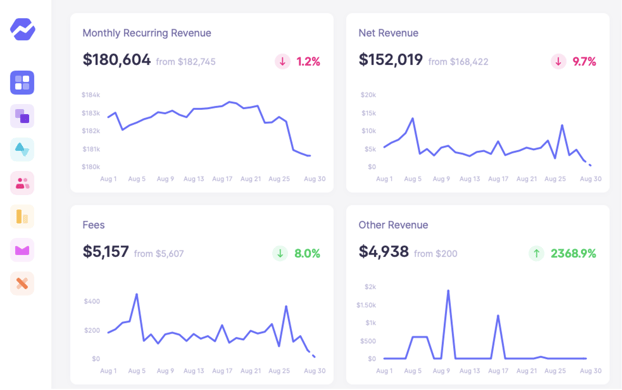Click the Fees line chart
Viewport: 622px width, 390px height.
coord(211,325)
